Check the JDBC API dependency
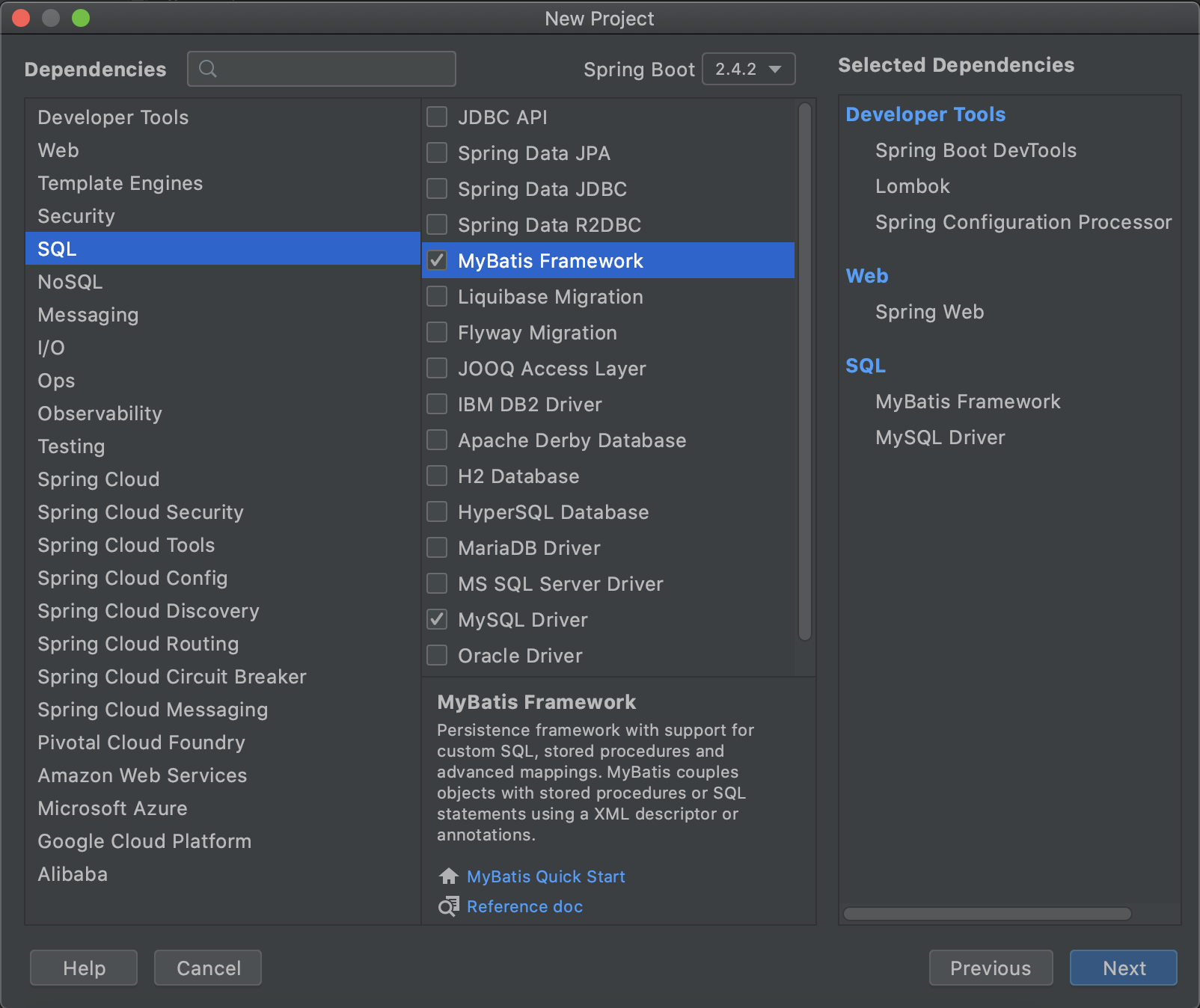Viewport: 1200px width, 1008px height. coord(437,117)
